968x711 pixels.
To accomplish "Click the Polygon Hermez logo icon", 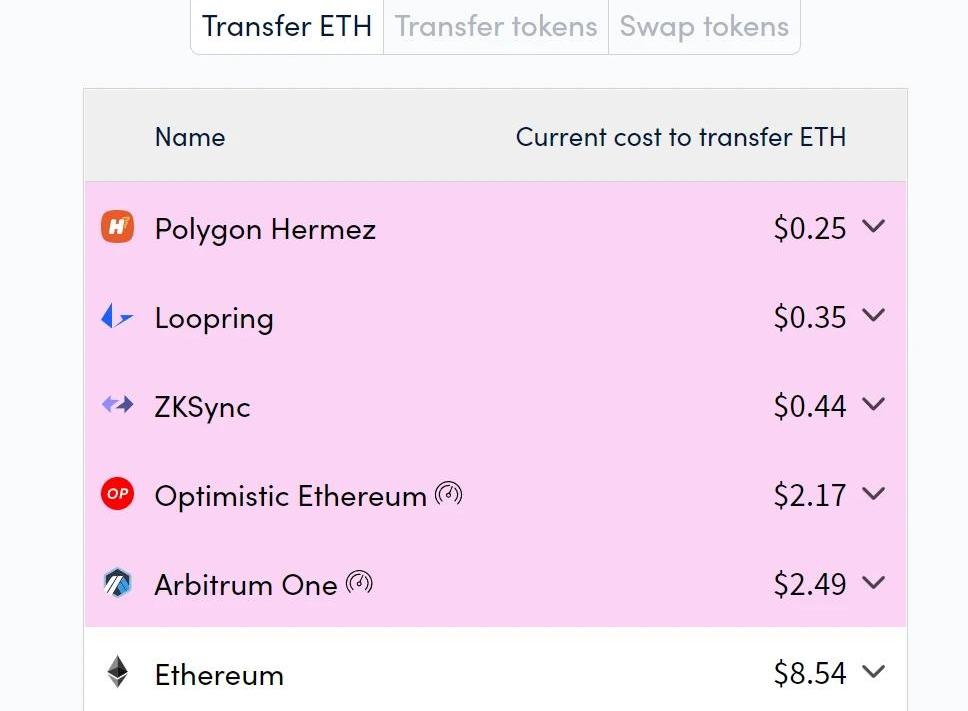I will tap(118, 227).
